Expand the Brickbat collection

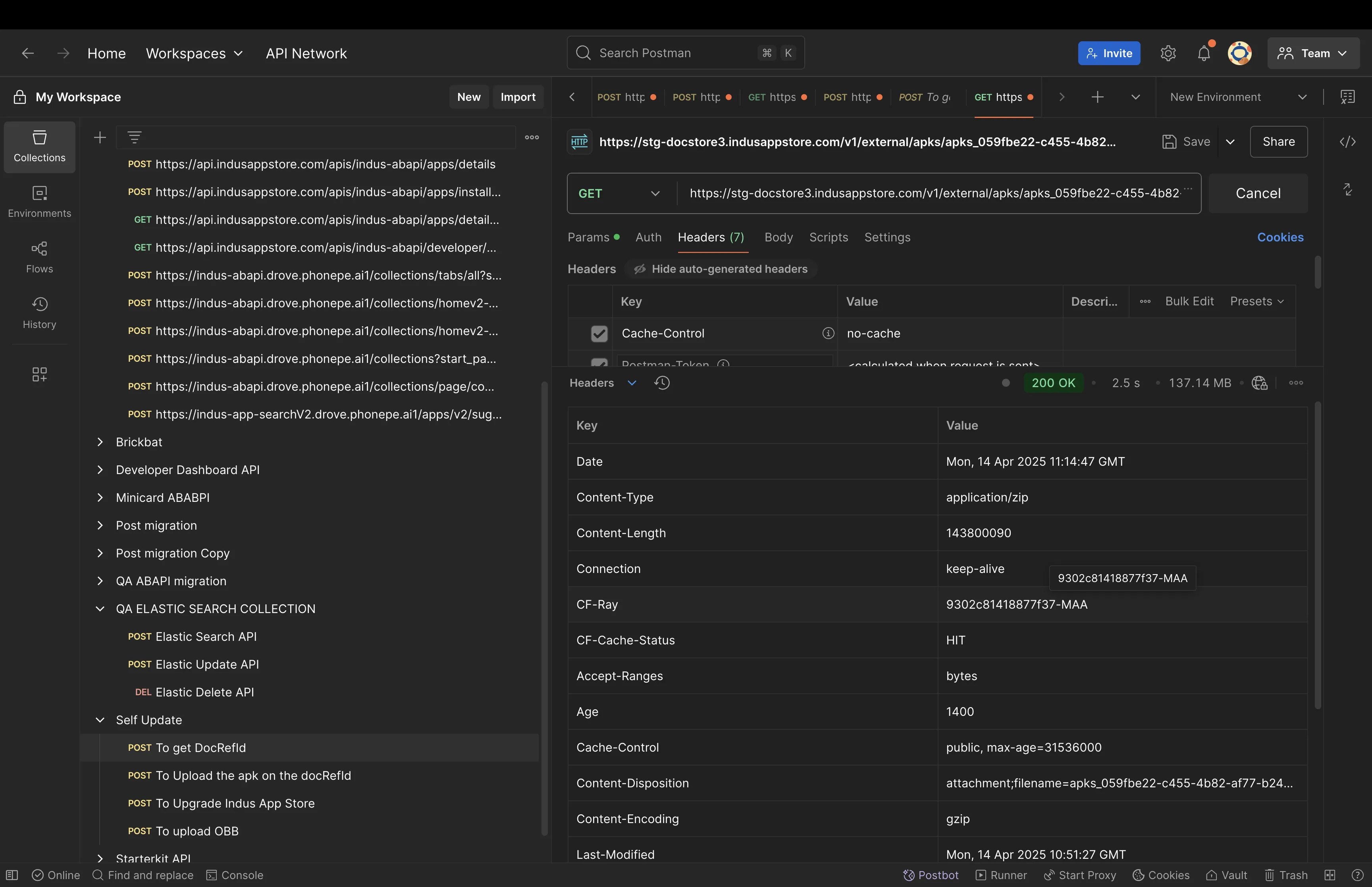[x=100, y=442]
